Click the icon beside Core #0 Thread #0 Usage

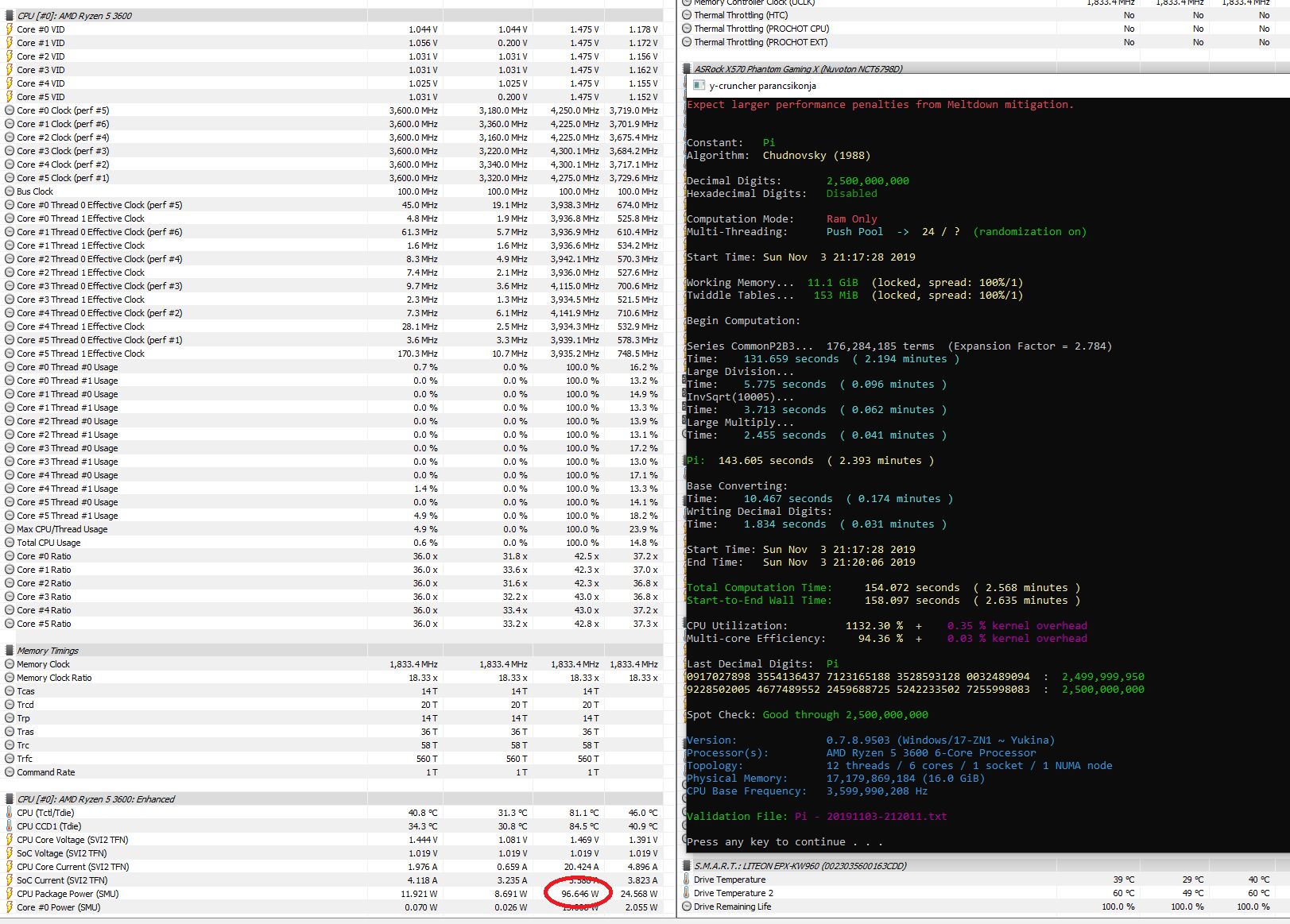point(10,367)
